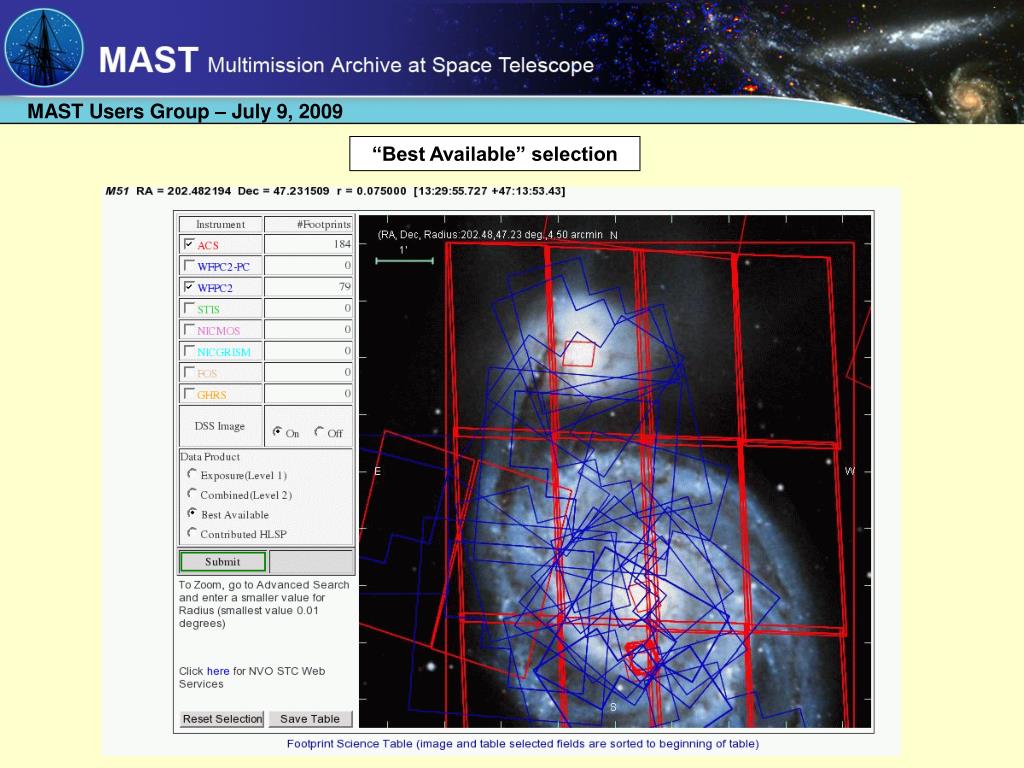Screen dimensions: 1024x768
Task: Click the DSS Image label
Action: point(219,426)
